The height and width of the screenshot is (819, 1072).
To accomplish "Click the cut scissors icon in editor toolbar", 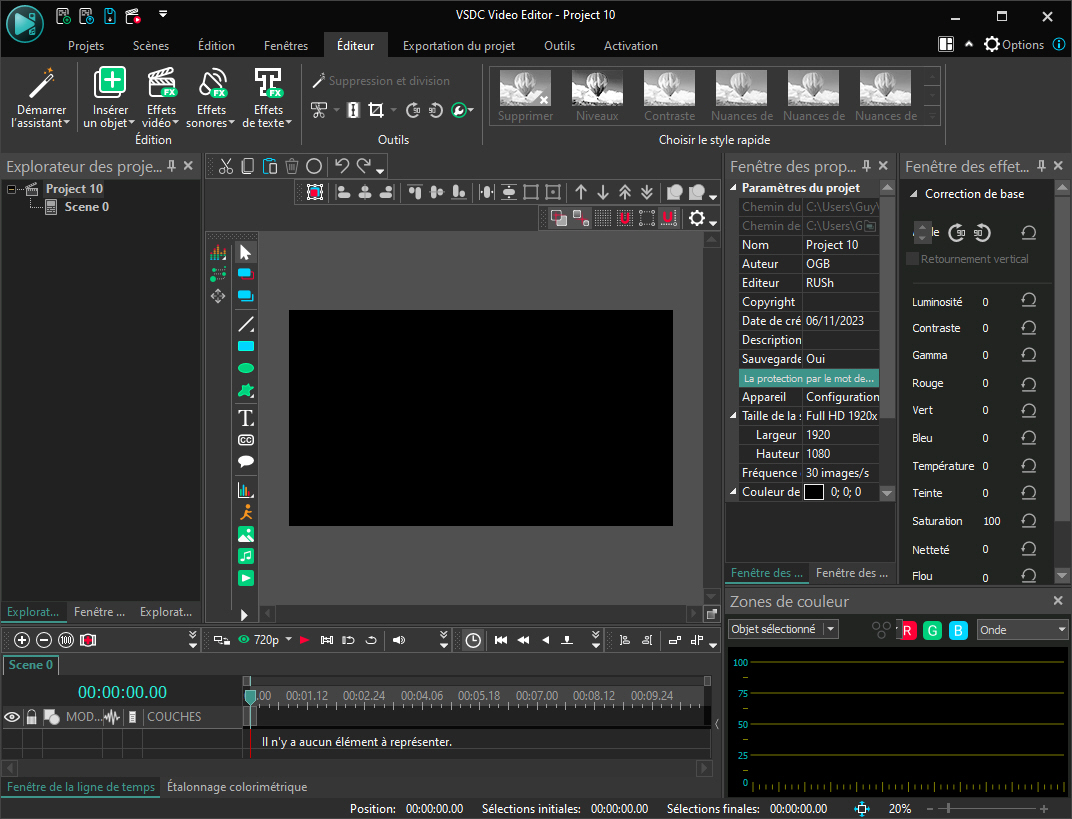I will pyautogui.click(x=226, y=166).
